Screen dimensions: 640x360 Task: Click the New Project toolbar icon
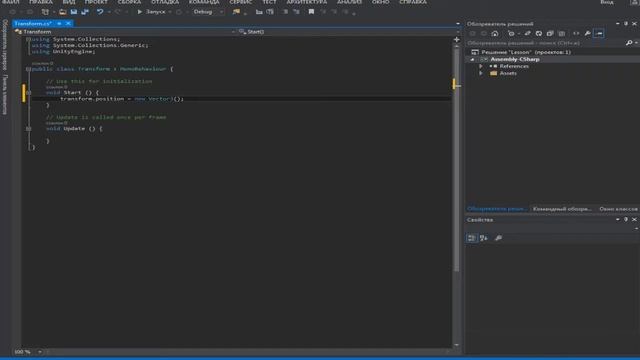pyautogui.click(x=45, y=12)
